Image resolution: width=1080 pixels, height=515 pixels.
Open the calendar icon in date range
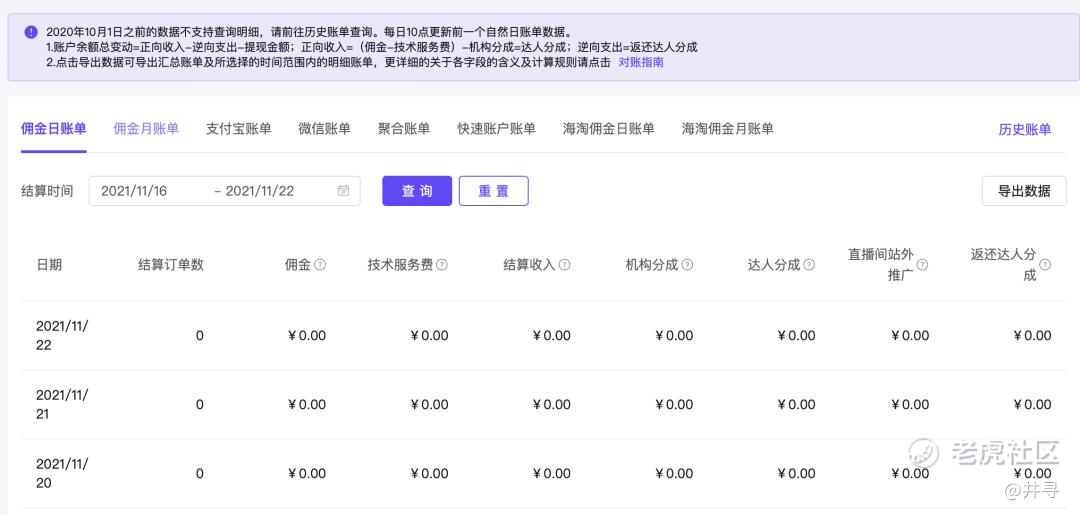[344, 191]
